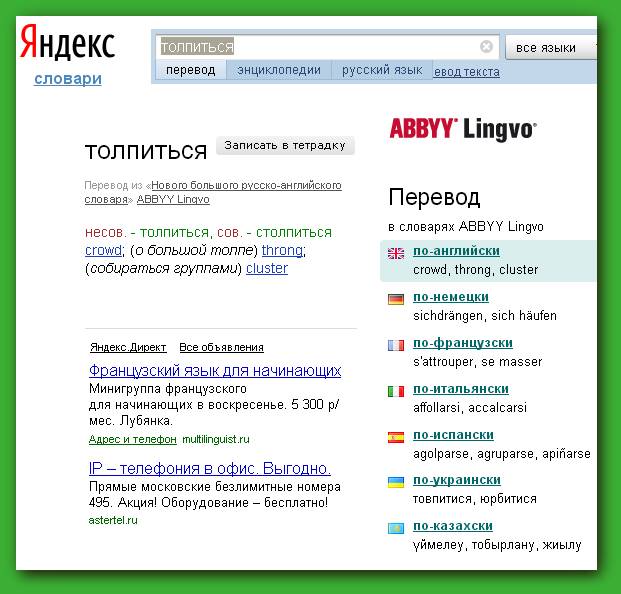Click the 'multilinguist.ru' ad address
The height and width of the screenshot is (594, 621).
(216, 439)
